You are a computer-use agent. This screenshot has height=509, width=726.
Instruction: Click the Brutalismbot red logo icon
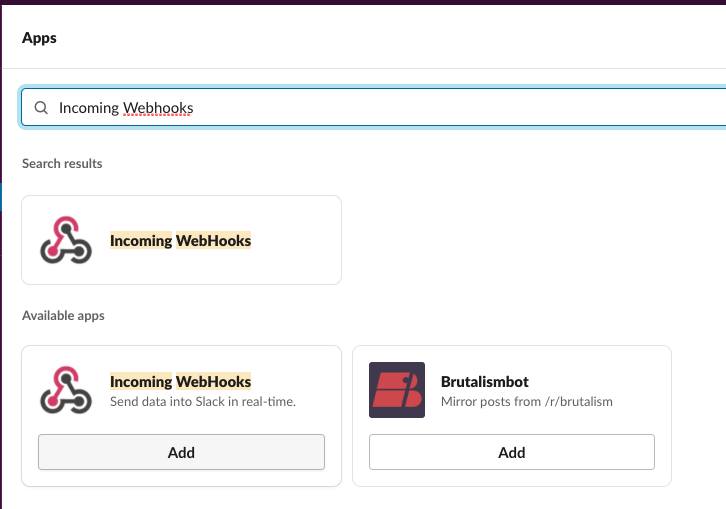(397, 390)
